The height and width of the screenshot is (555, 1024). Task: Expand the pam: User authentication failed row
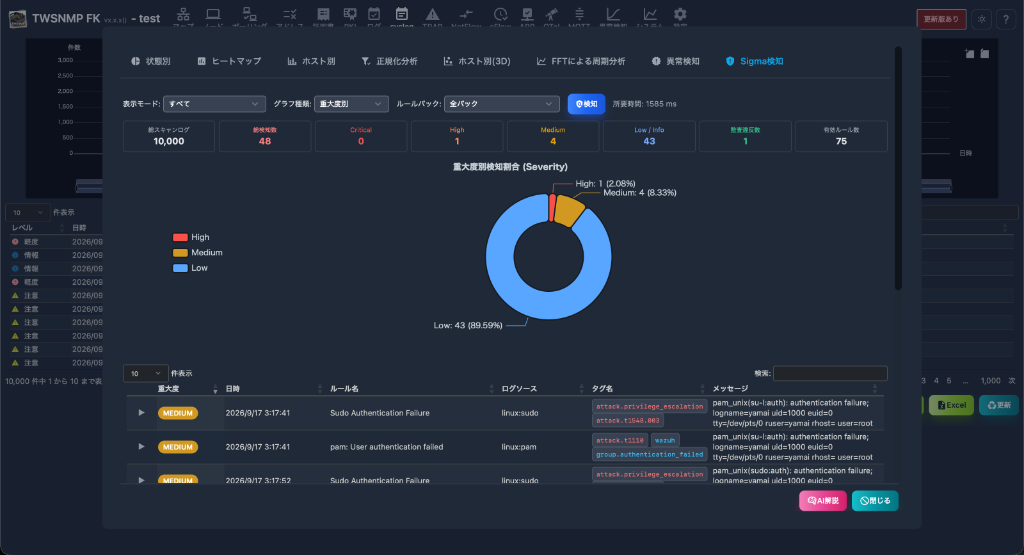tap(141, 447)
